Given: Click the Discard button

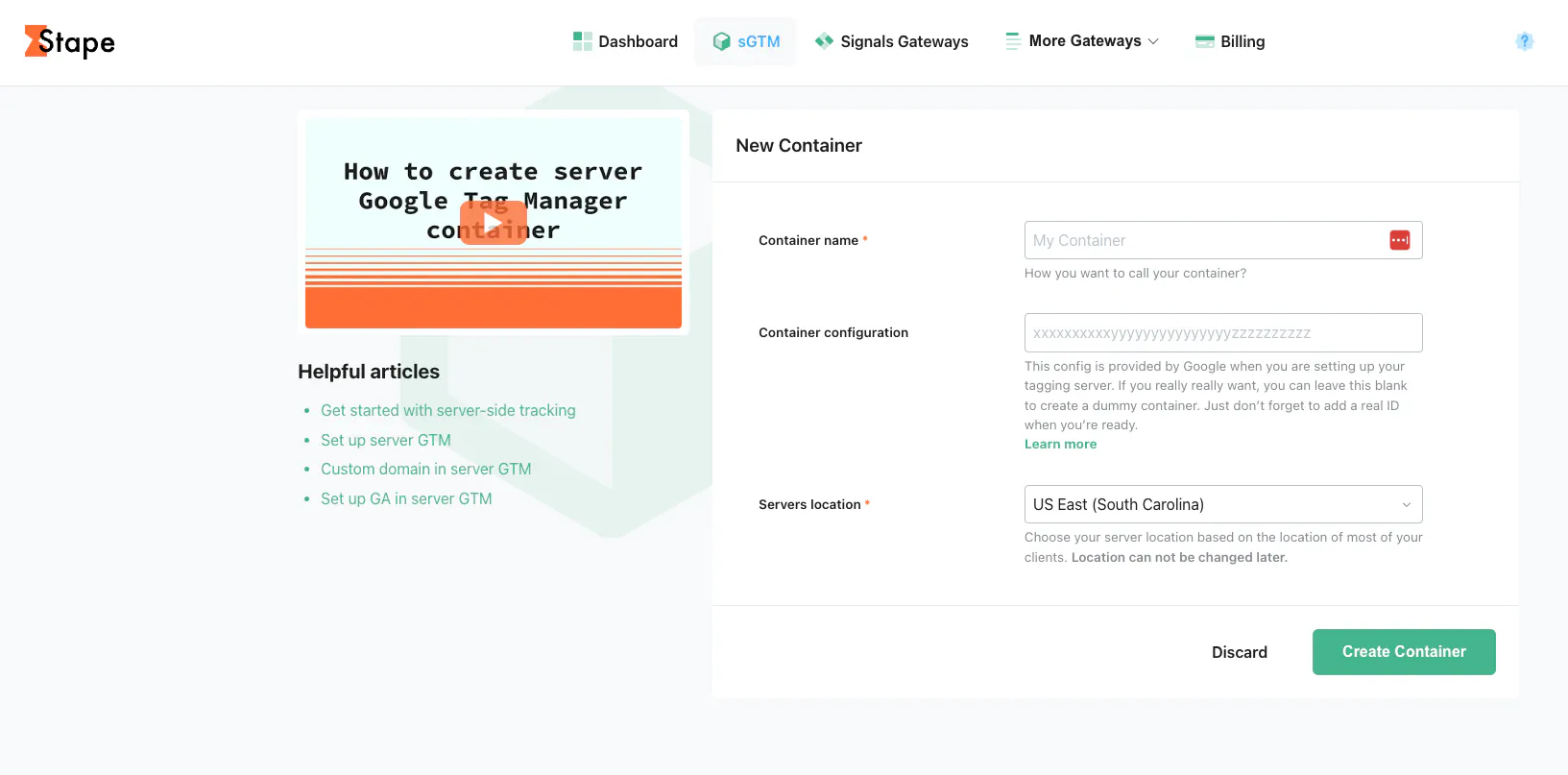Looking at the screenshot, I should tap(1240, 652).
